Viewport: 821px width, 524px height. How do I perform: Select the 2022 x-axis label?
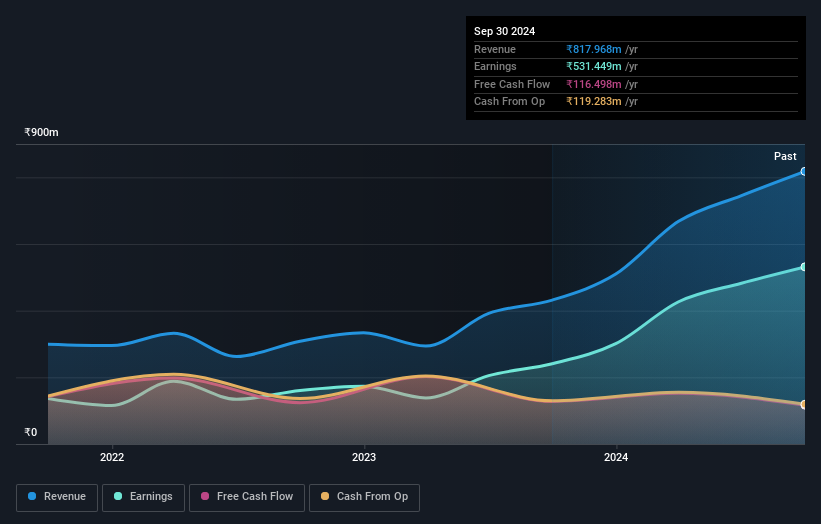[112, 458]
